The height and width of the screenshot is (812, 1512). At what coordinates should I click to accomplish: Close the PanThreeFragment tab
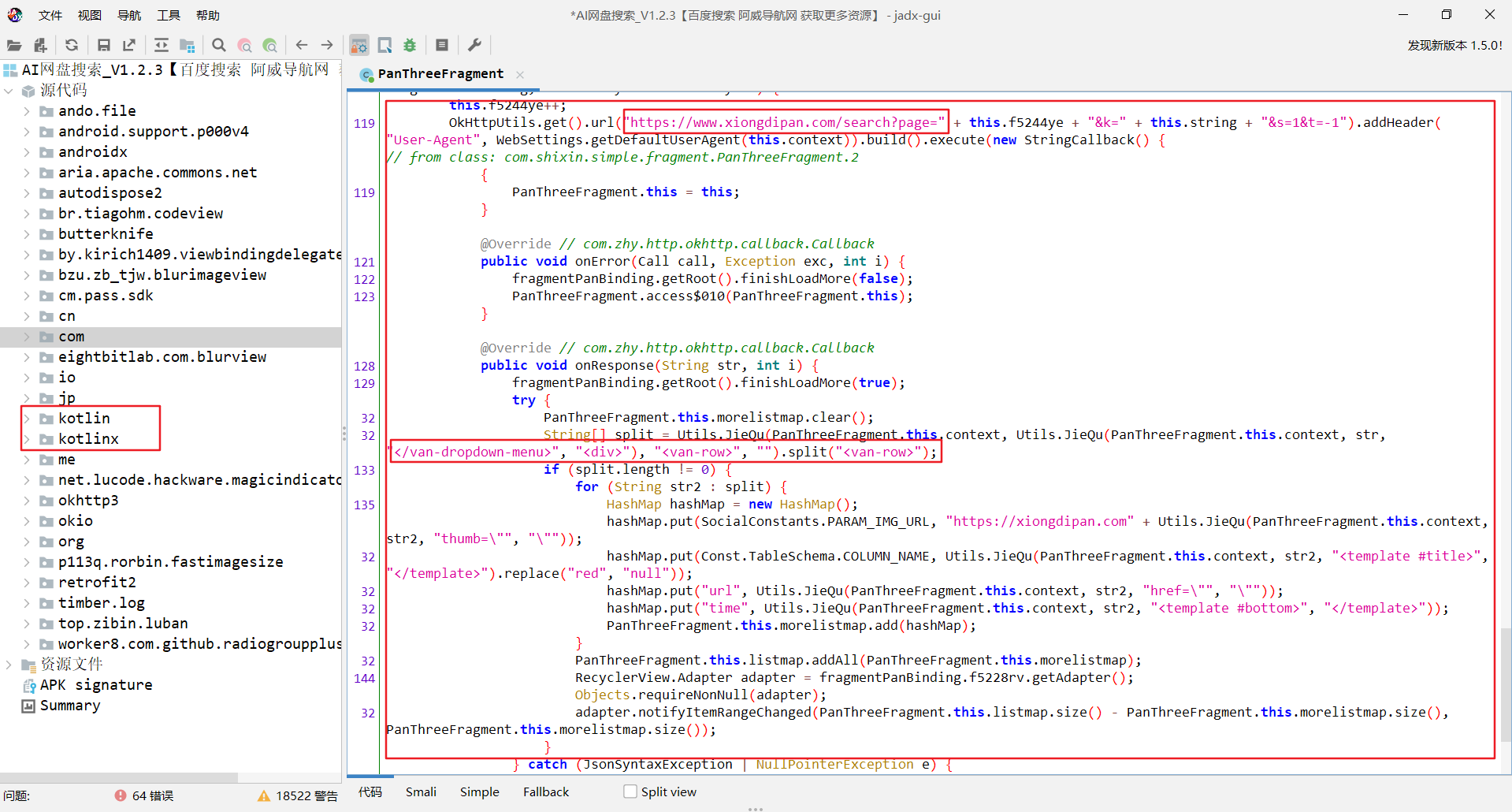[520, 74]
